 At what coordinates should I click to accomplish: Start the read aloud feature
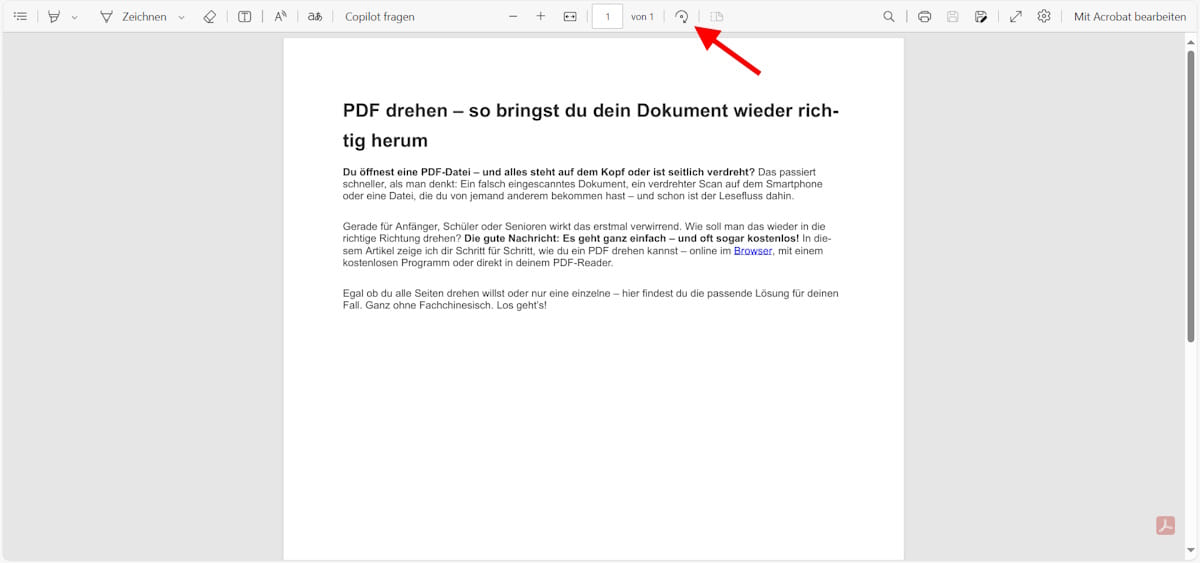(281, 17)
